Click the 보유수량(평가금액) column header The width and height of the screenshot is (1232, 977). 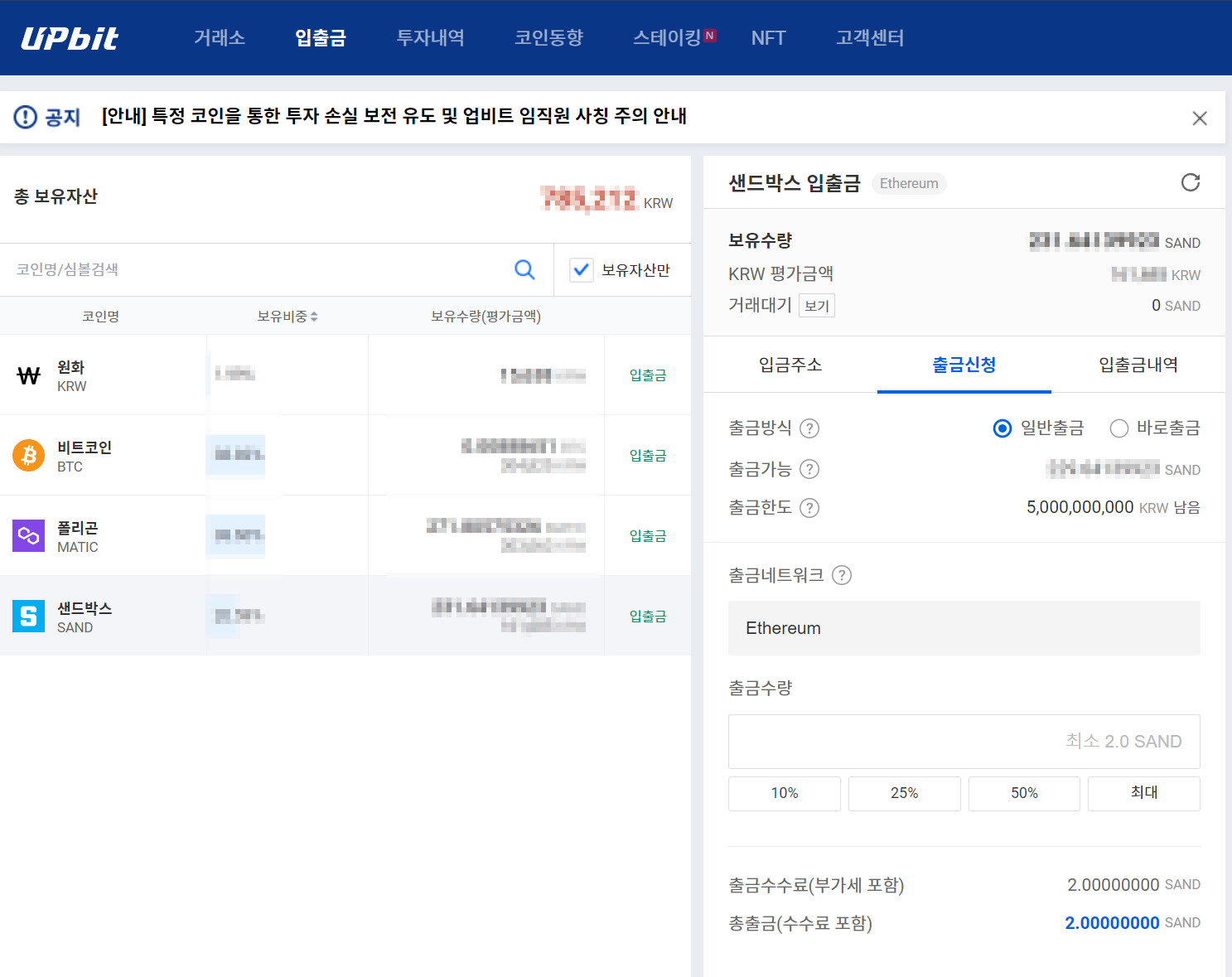486,317
